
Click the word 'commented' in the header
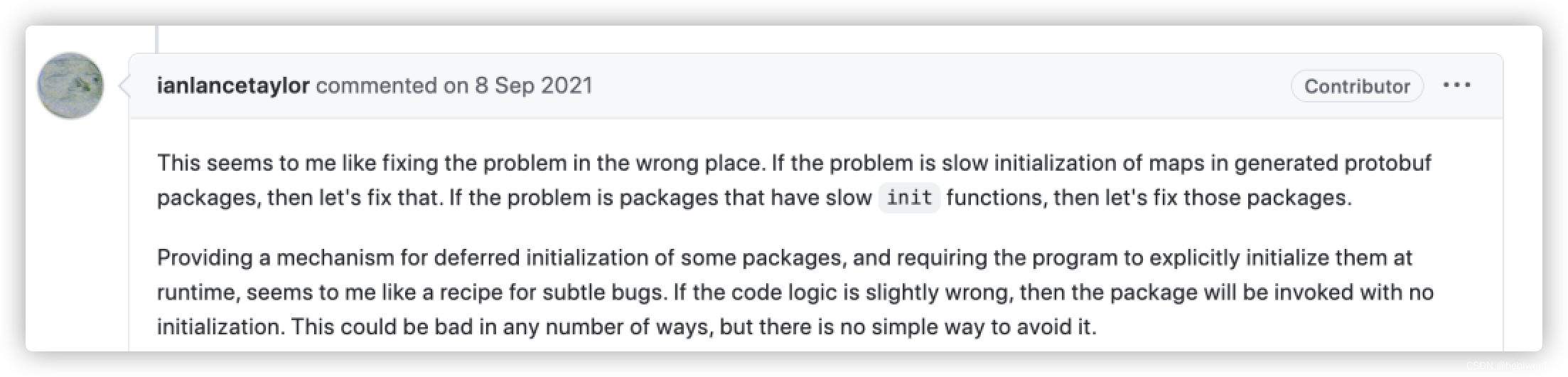tap(377, 86)
